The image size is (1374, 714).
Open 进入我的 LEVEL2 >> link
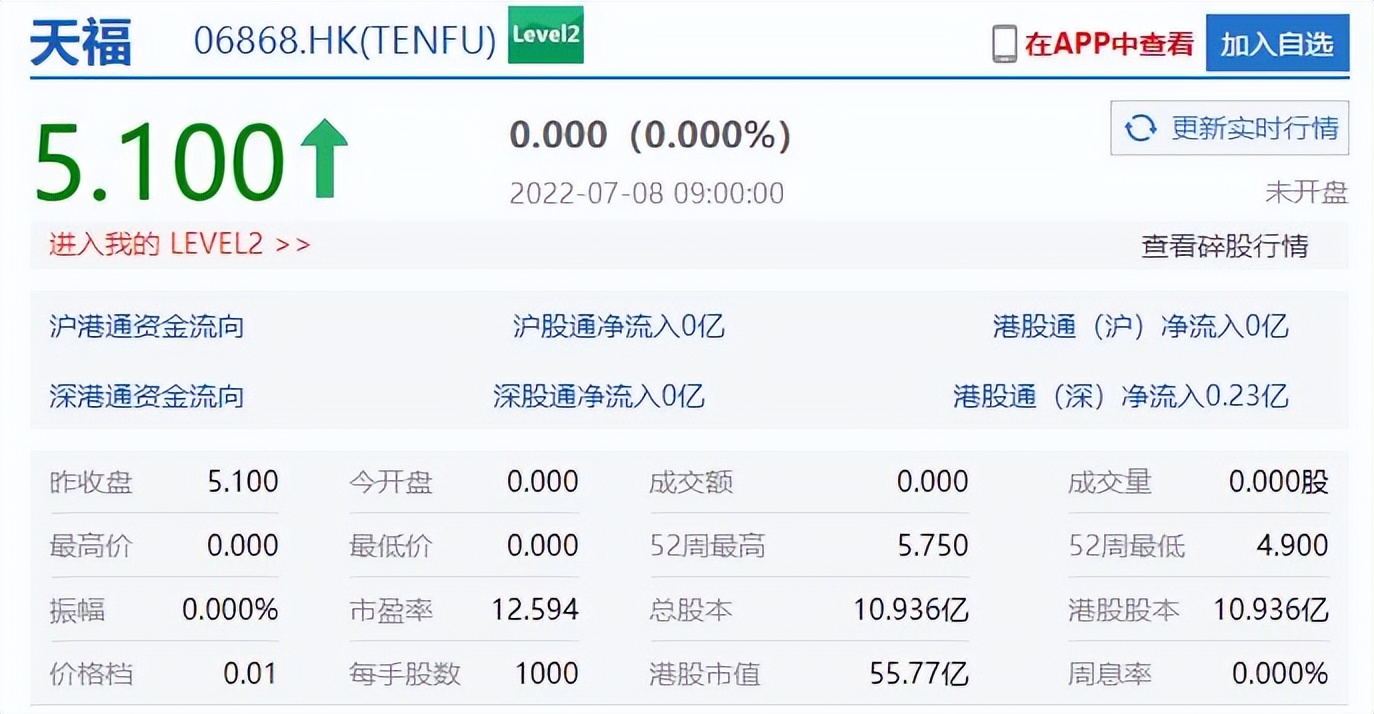click(x=180, y=245)
